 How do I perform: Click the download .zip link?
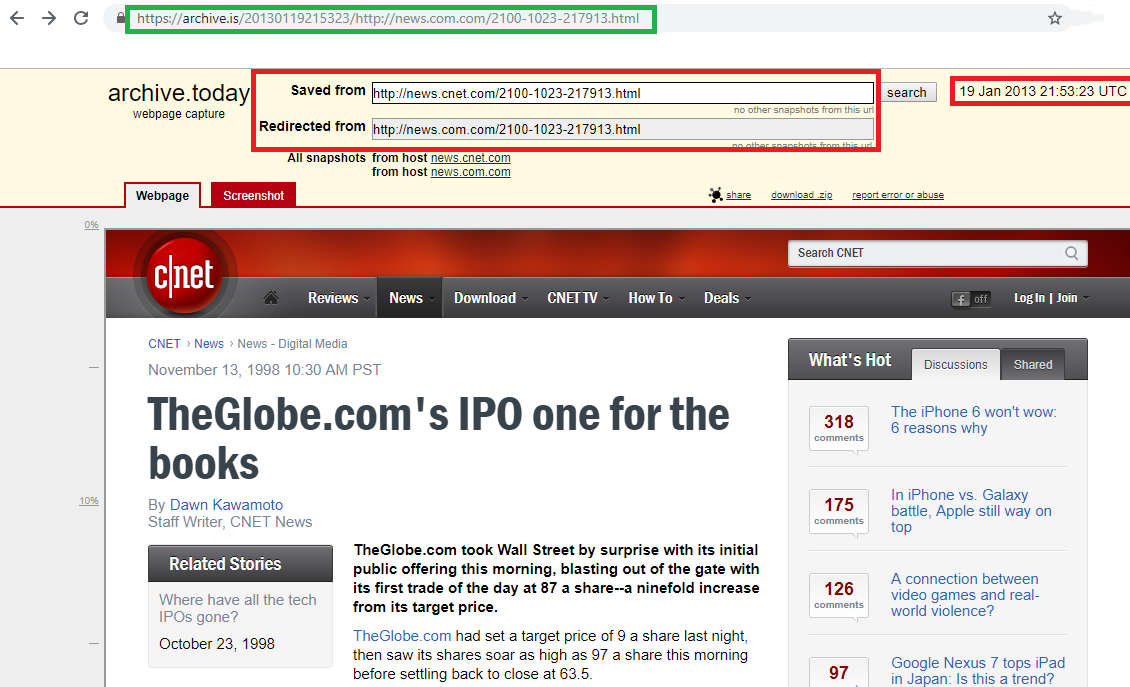click(801, 195)
